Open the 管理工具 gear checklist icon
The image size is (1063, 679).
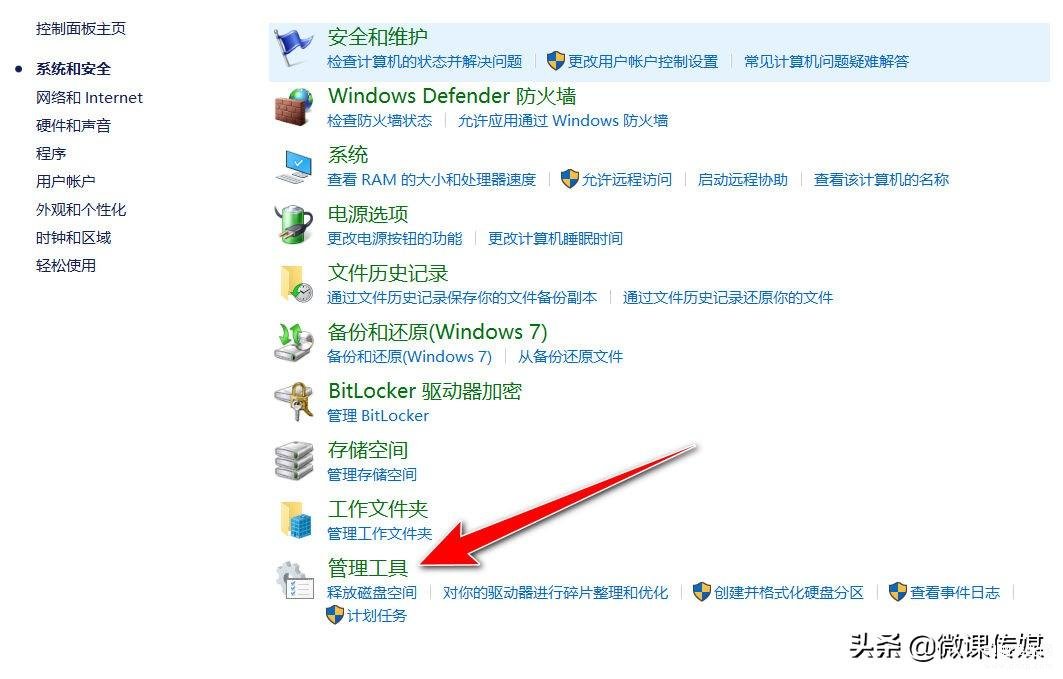294,580
